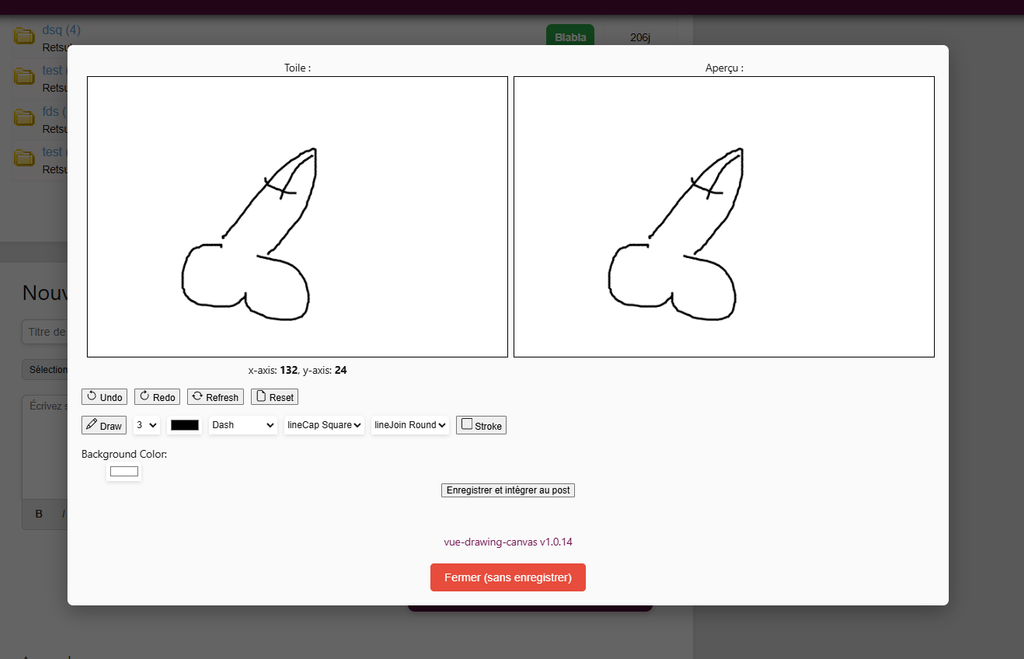Open the line width dropdown showing 3
The width and height of the screenshot is (1024, 659).
pos(146,425)
